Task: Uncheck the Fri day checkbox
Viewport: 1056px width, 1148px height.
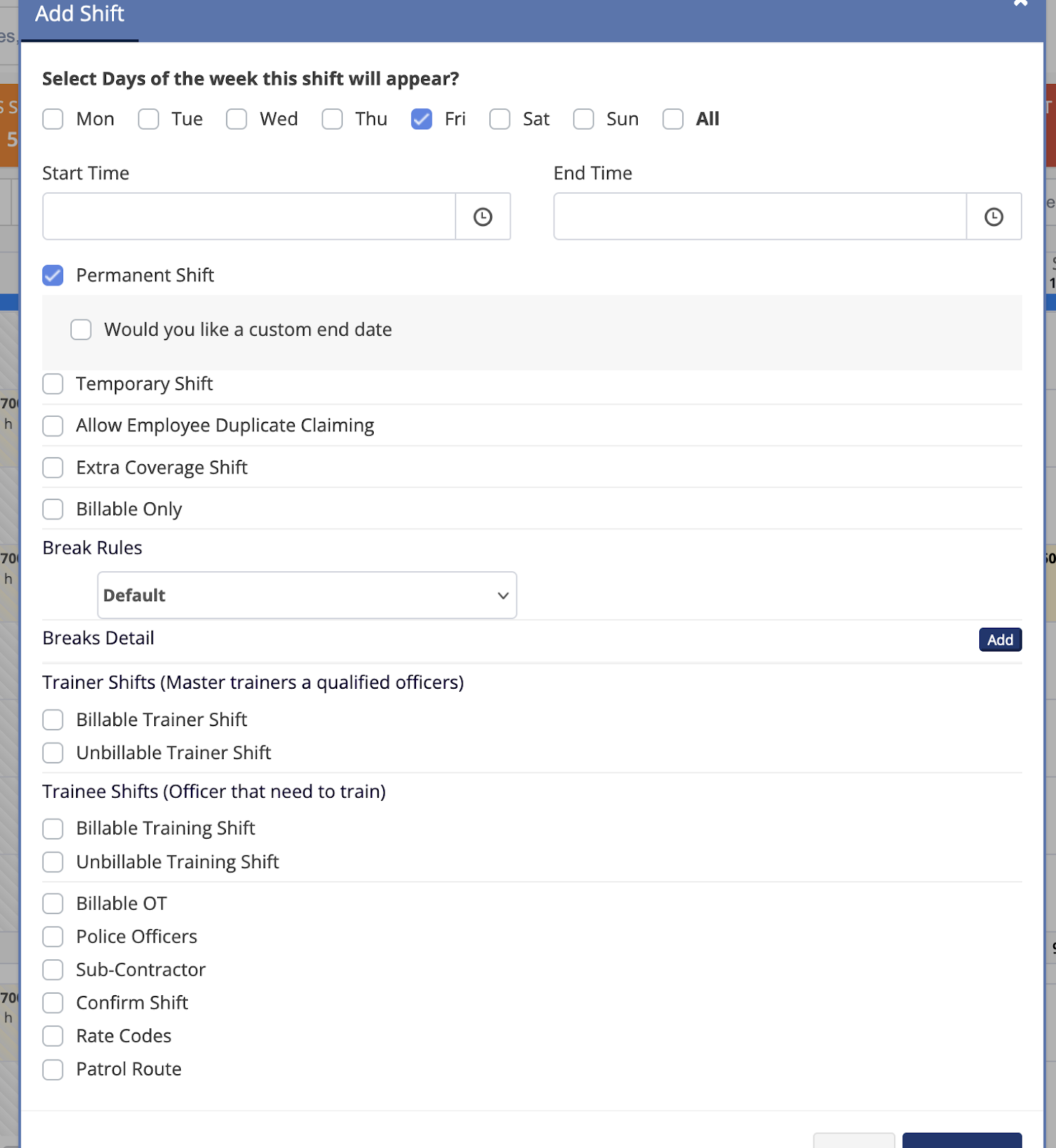Action: 422,119
